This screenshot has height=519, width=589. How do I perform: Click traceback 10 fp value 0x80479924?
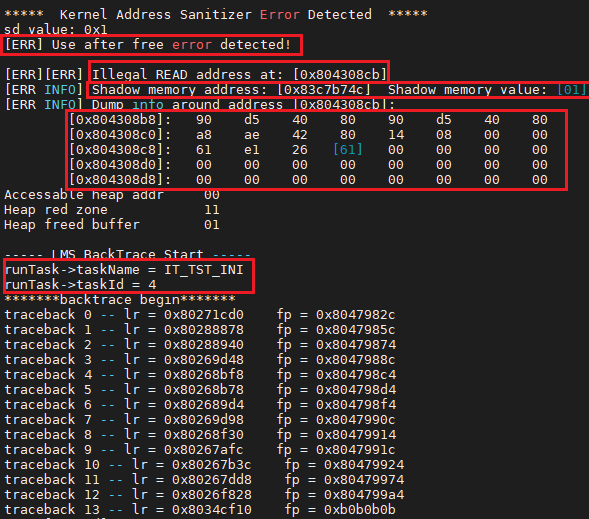coord(364,465)
